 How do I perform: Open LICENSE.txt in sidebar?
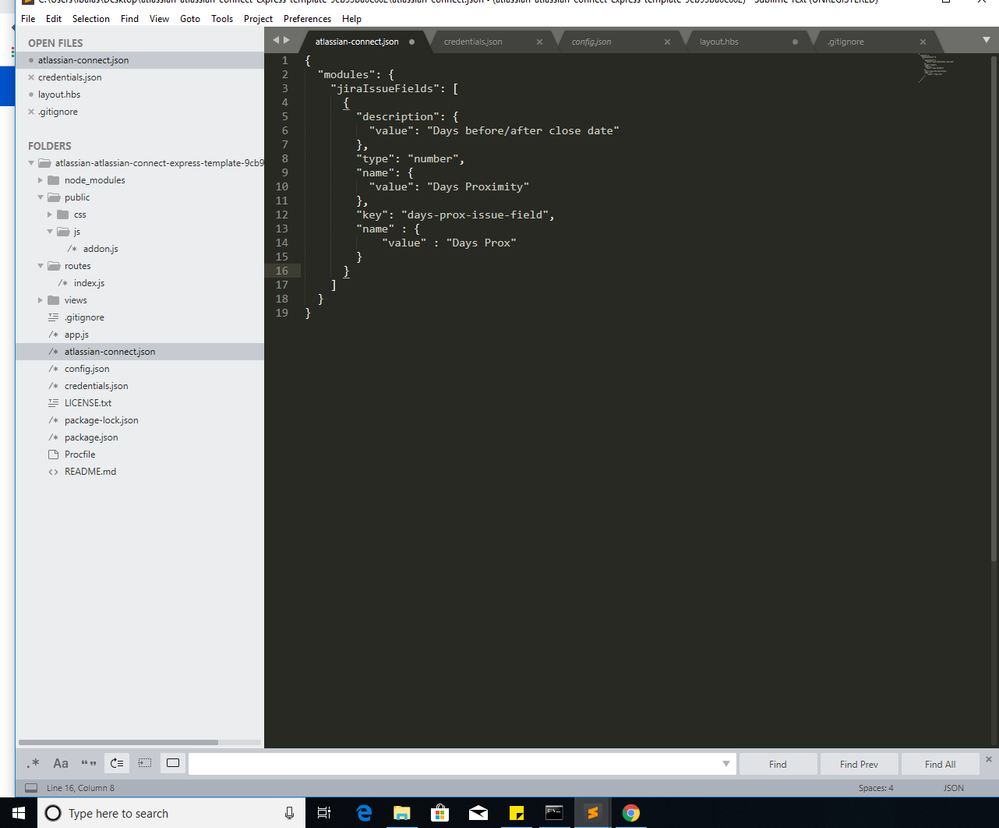pos(87,403)
